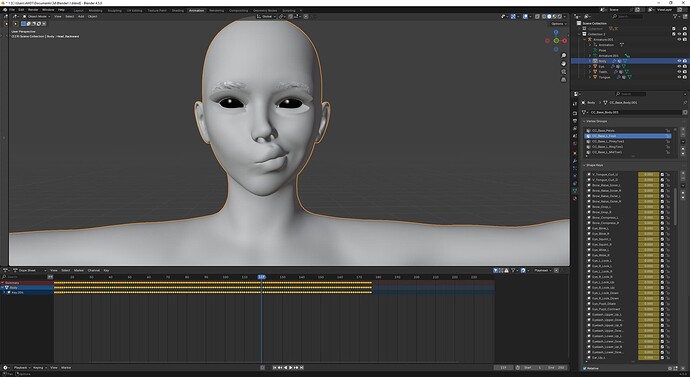This screenshot has width=690, height=377.
Task: Hide the Body object in outliner
Action: [x=679, y=61]
